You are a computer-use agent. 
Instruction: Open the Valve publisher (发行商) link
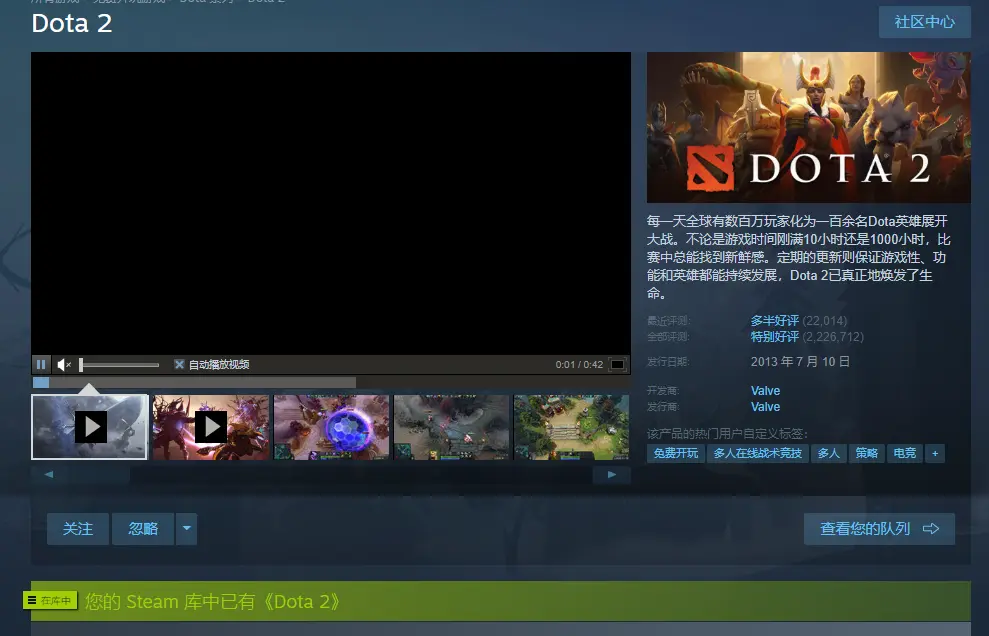[765, 407]
